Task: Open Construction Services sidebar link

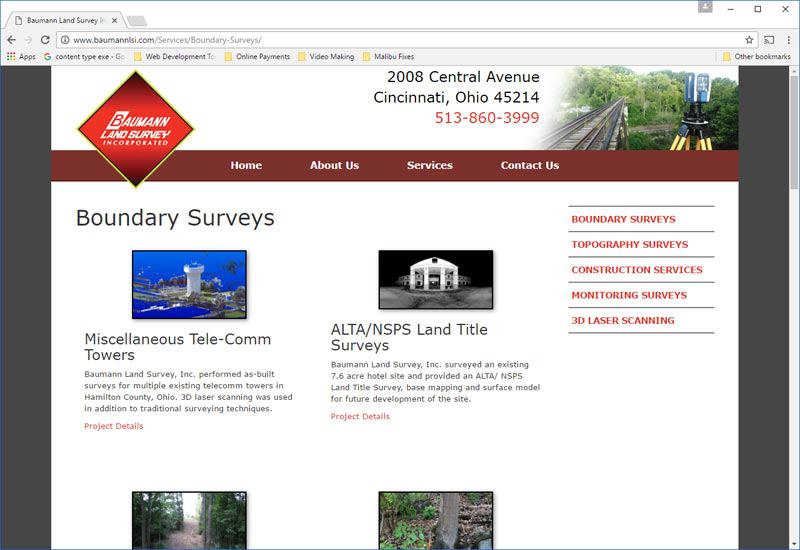Action: tap(637, 270)
